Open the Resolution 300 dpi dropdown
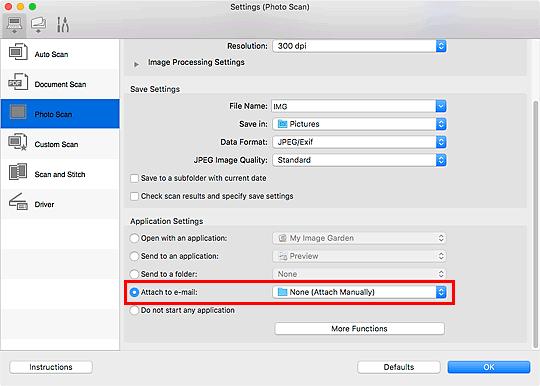 (359, 46)
